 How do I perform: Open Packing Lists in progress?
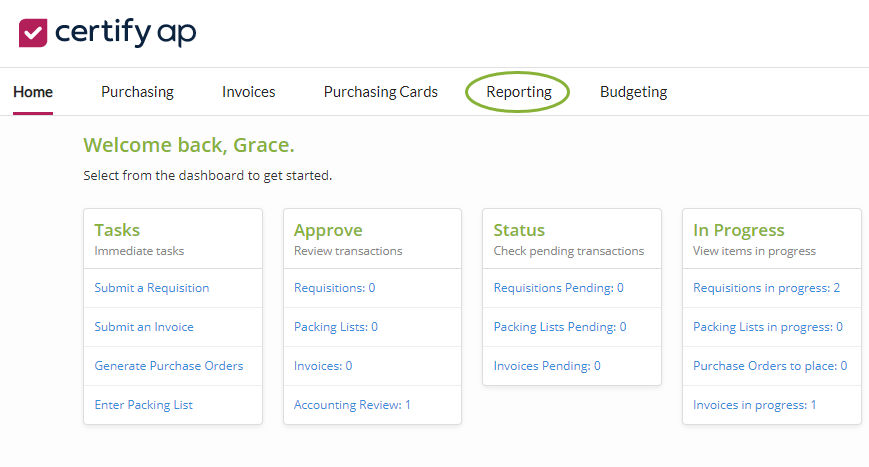coord(768,327)
